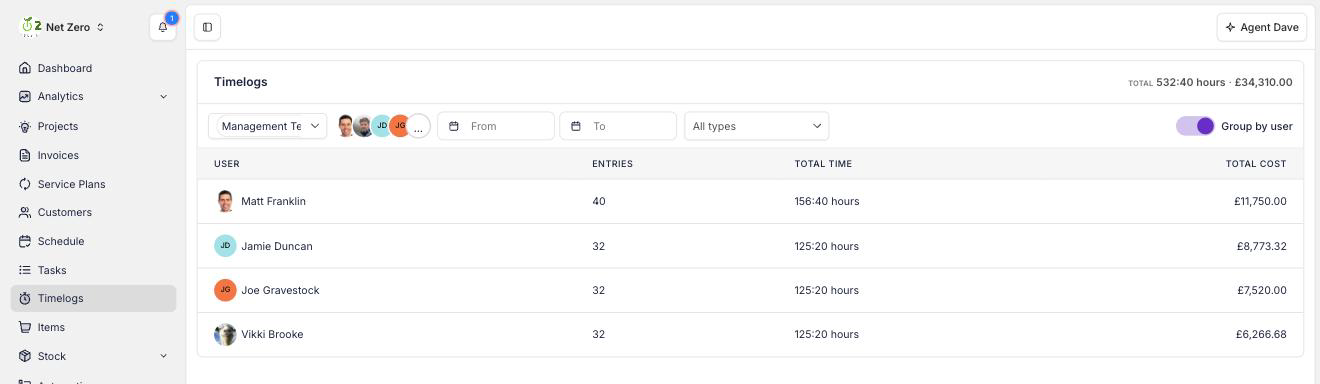Open the notifications bell
Screen dimensions: 1320x384
pyautogui.click(x=163, y=27)
